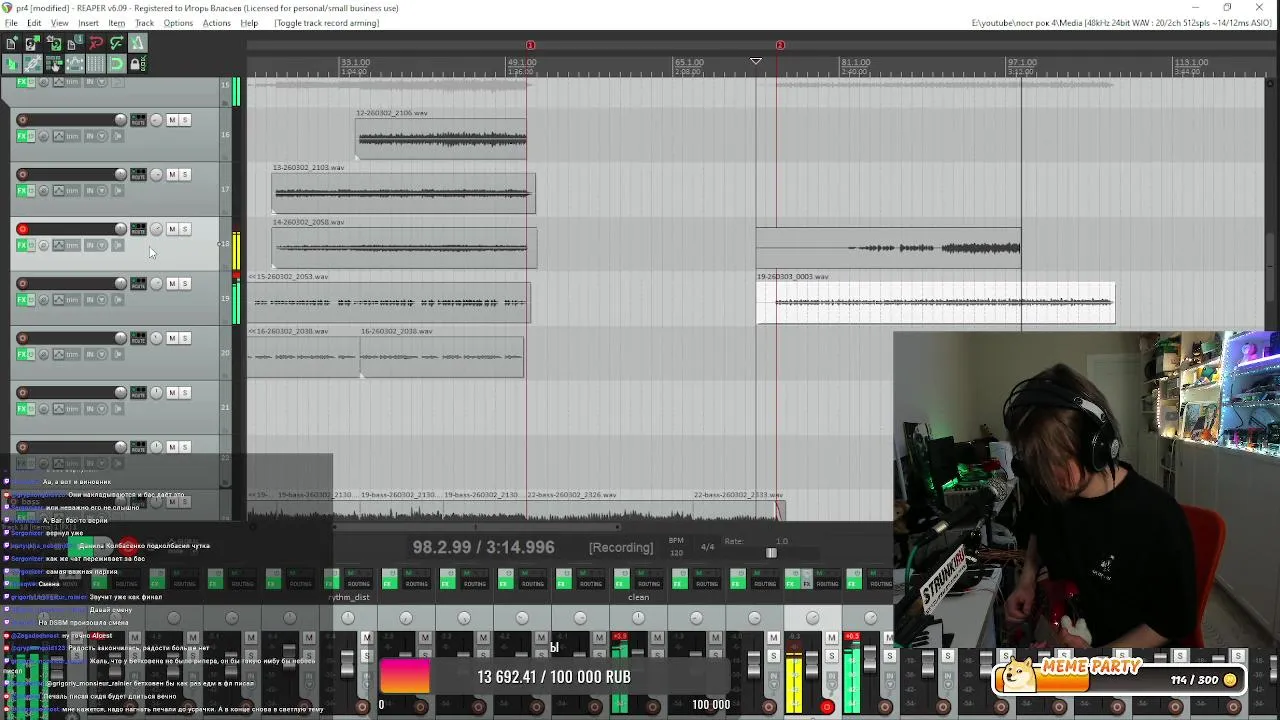Toggle locking padlock toolbar icon
Screen dimensions: 1280x720
[x=138, y=64]
